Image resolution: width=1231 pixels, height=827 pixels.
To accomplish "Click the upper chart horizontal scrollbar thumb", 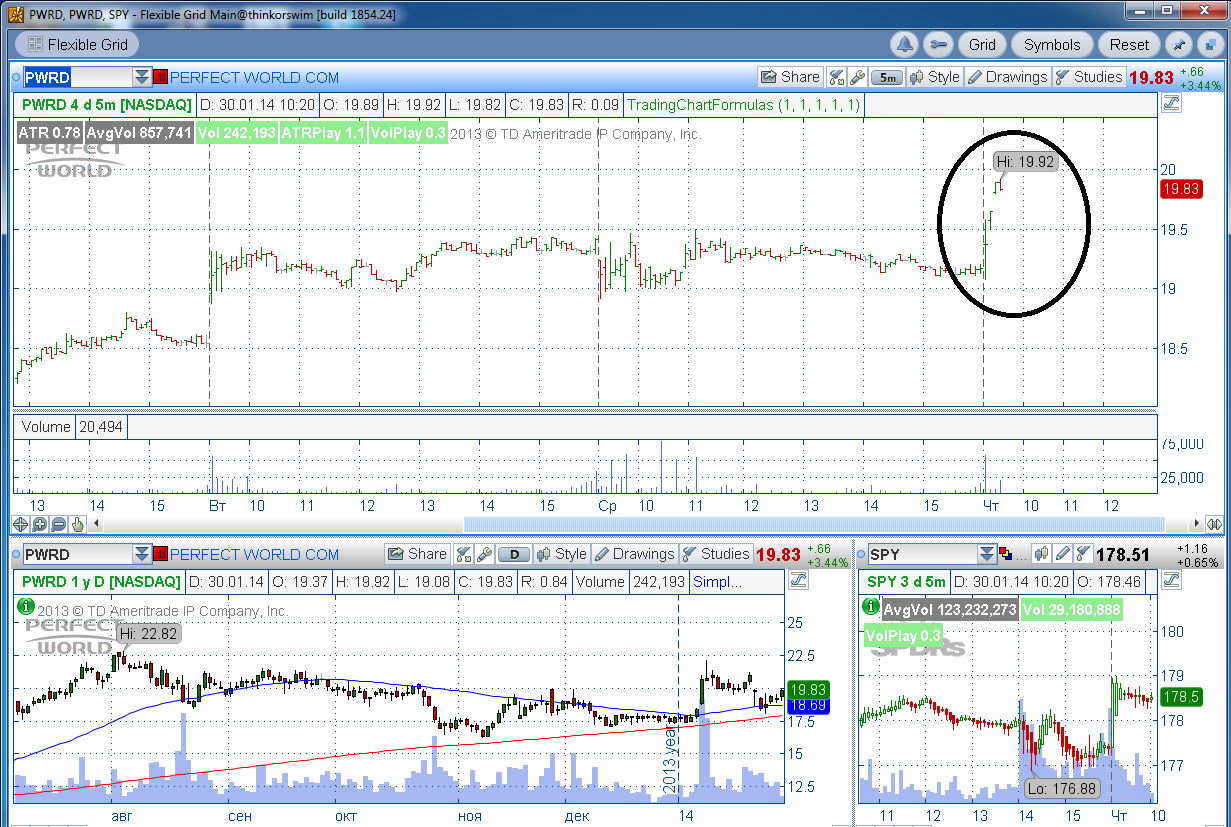I will [814, 524].
